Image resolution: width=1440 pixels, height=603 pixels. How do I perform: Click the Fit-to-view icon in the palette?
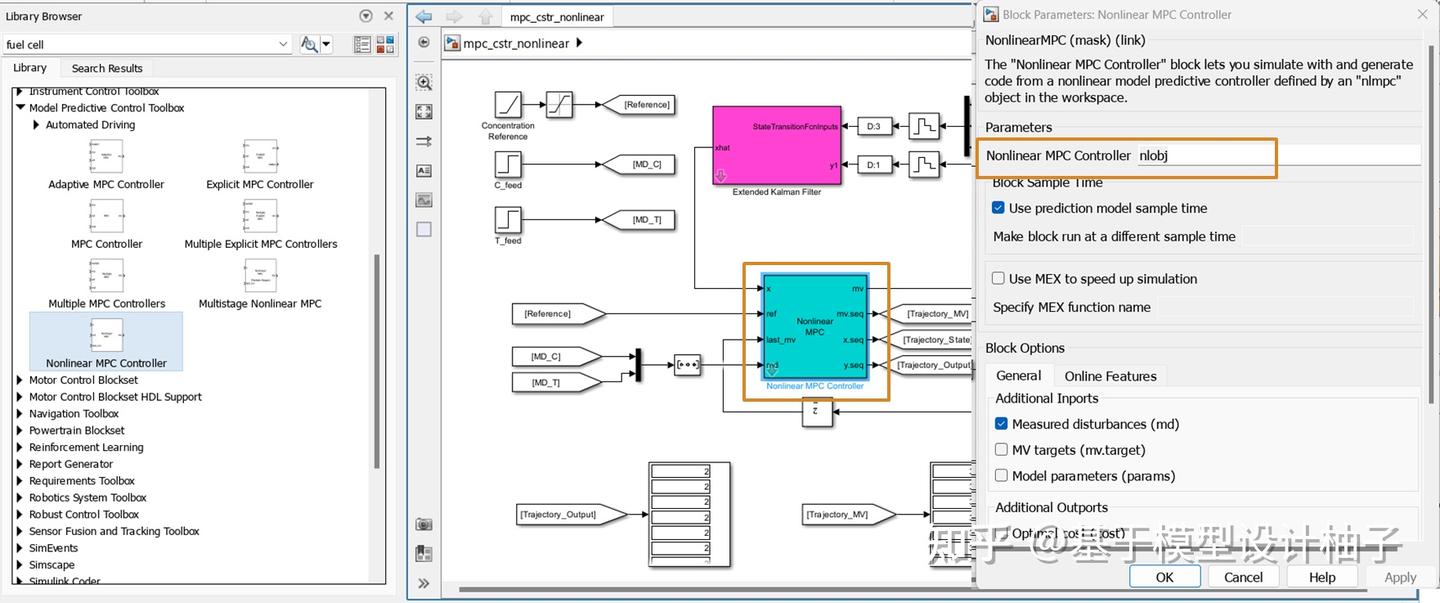point(423,111)
